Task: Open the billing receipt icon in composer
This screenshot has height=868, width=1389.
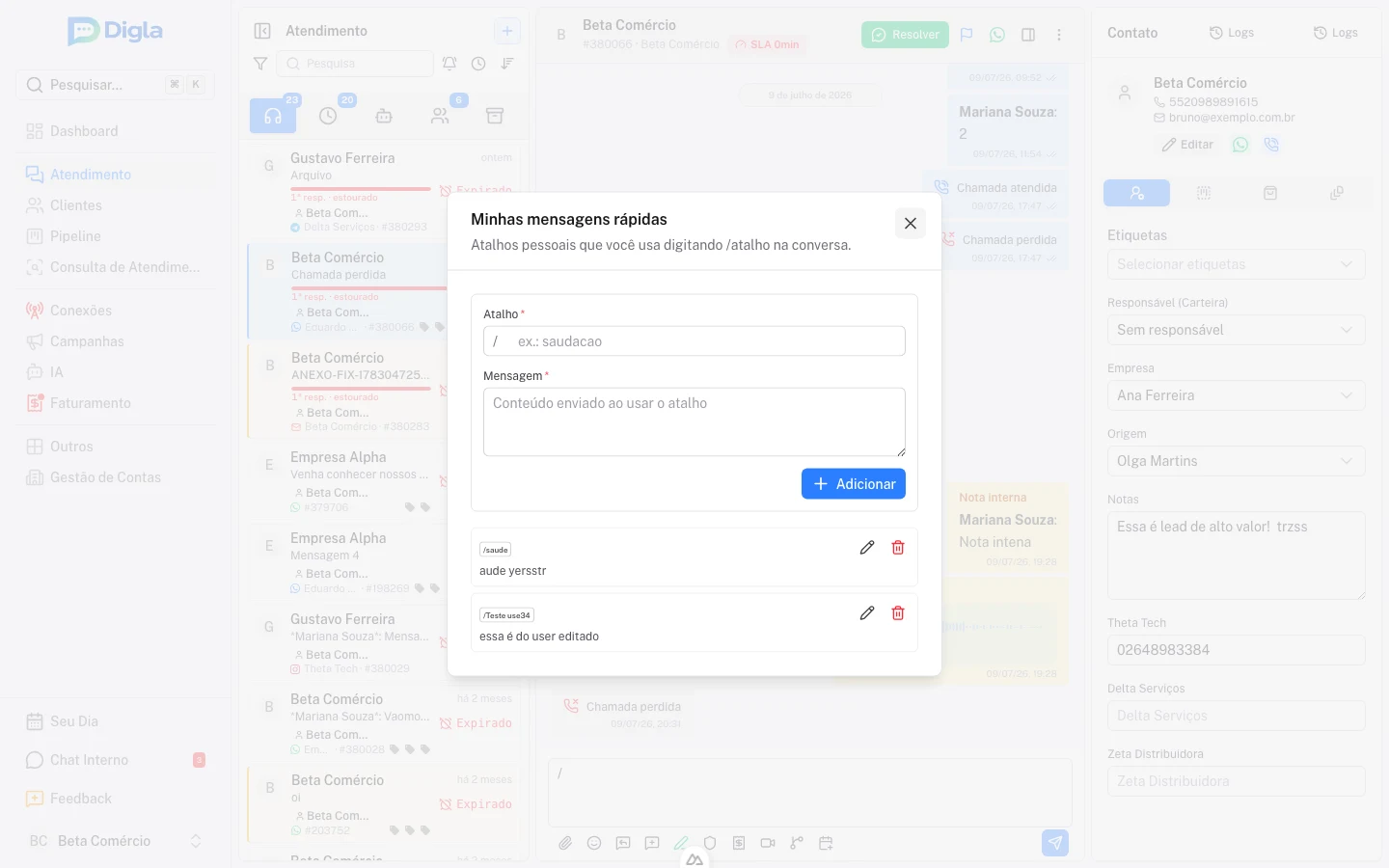Action: point(739,843)
